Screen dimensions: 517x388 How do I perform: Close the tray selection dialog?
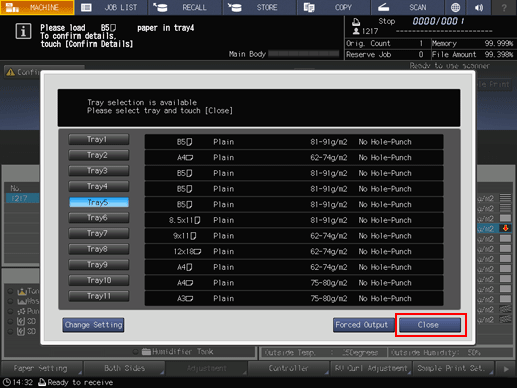(430, 325)
